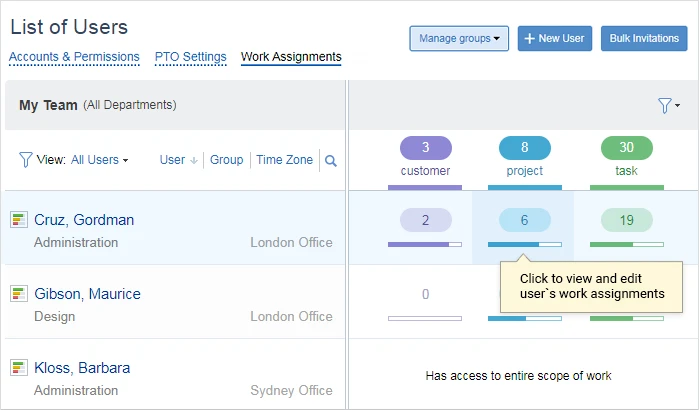This screenshot has height=410, width=699.
Task: Sort users by Time Zone
Action: click(x=284, y=160)
